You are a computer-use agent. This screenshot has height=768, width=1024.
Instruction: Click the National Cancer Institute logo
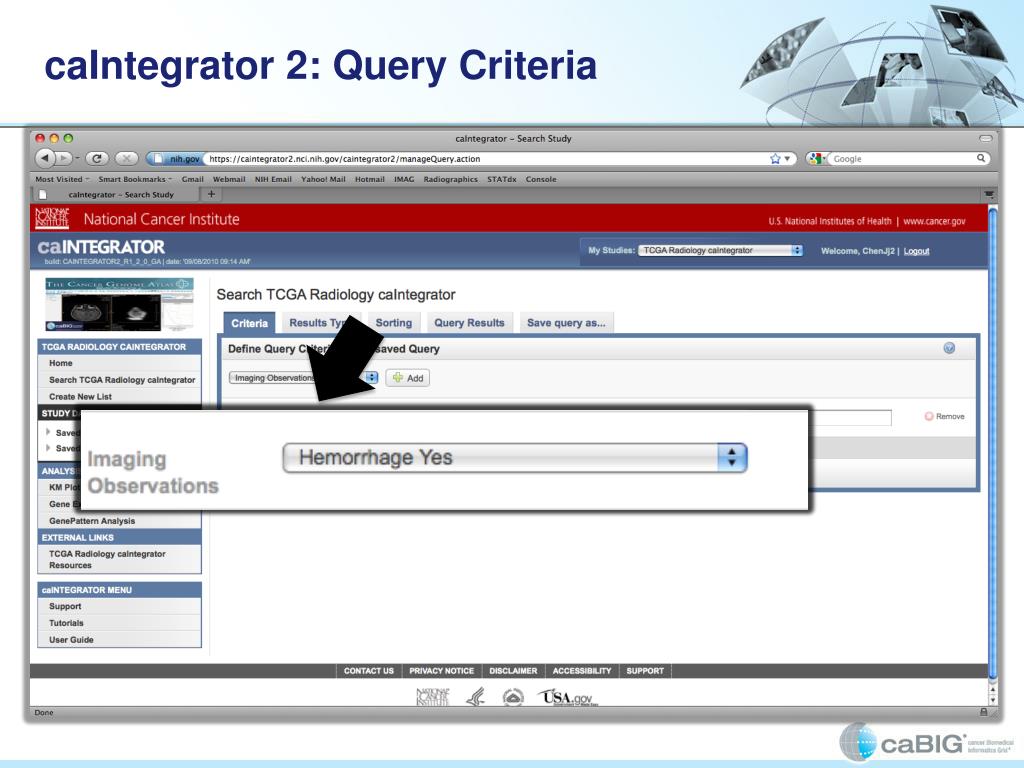coord(52,219)
